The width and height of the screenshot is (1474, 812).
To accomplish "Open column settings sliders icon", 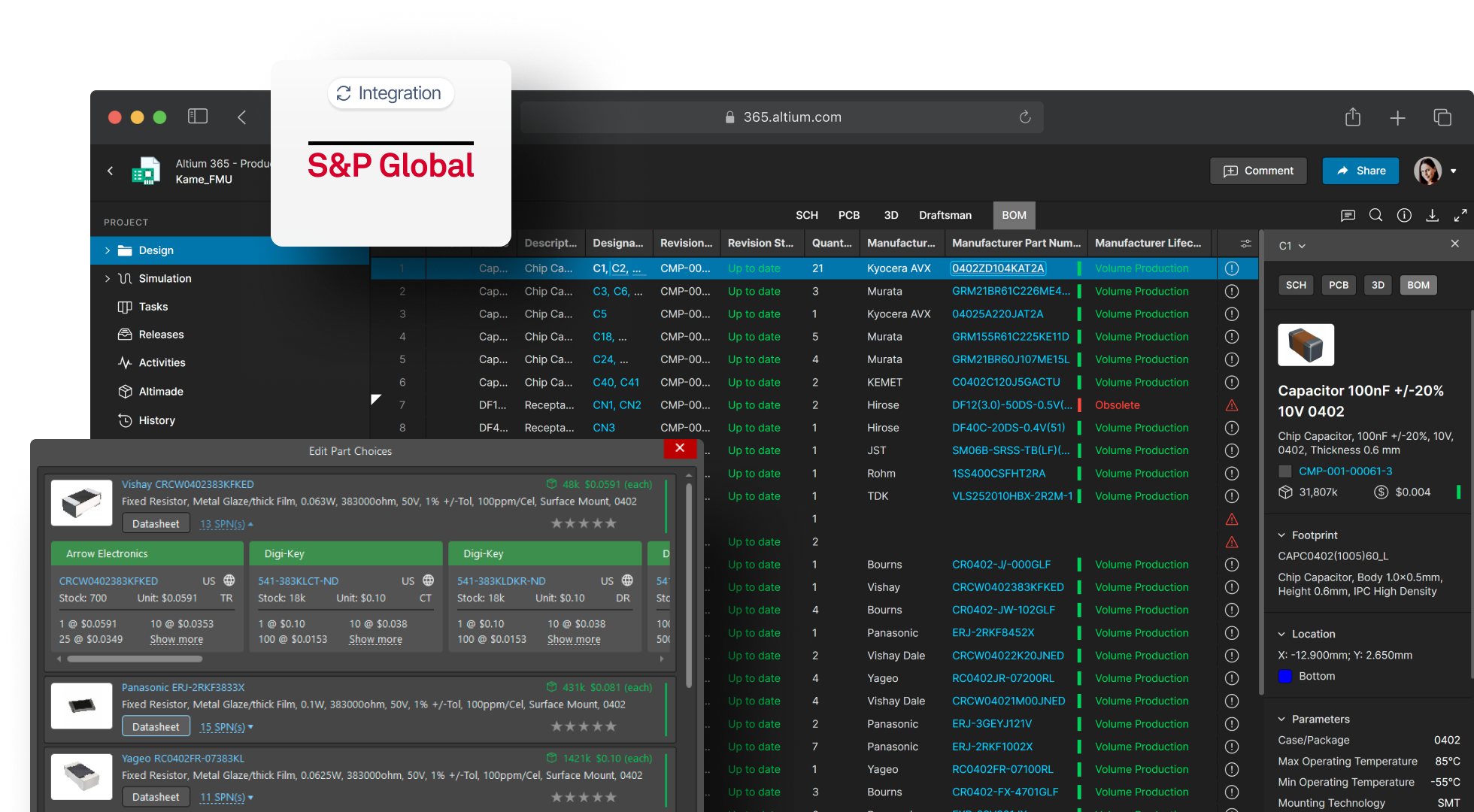I will tap(1245, 244).
